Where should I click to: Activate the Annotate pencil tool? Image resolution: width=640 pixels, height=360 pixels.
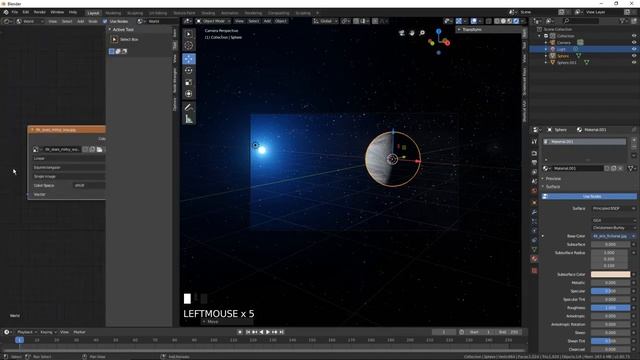(x=189, y=107)
